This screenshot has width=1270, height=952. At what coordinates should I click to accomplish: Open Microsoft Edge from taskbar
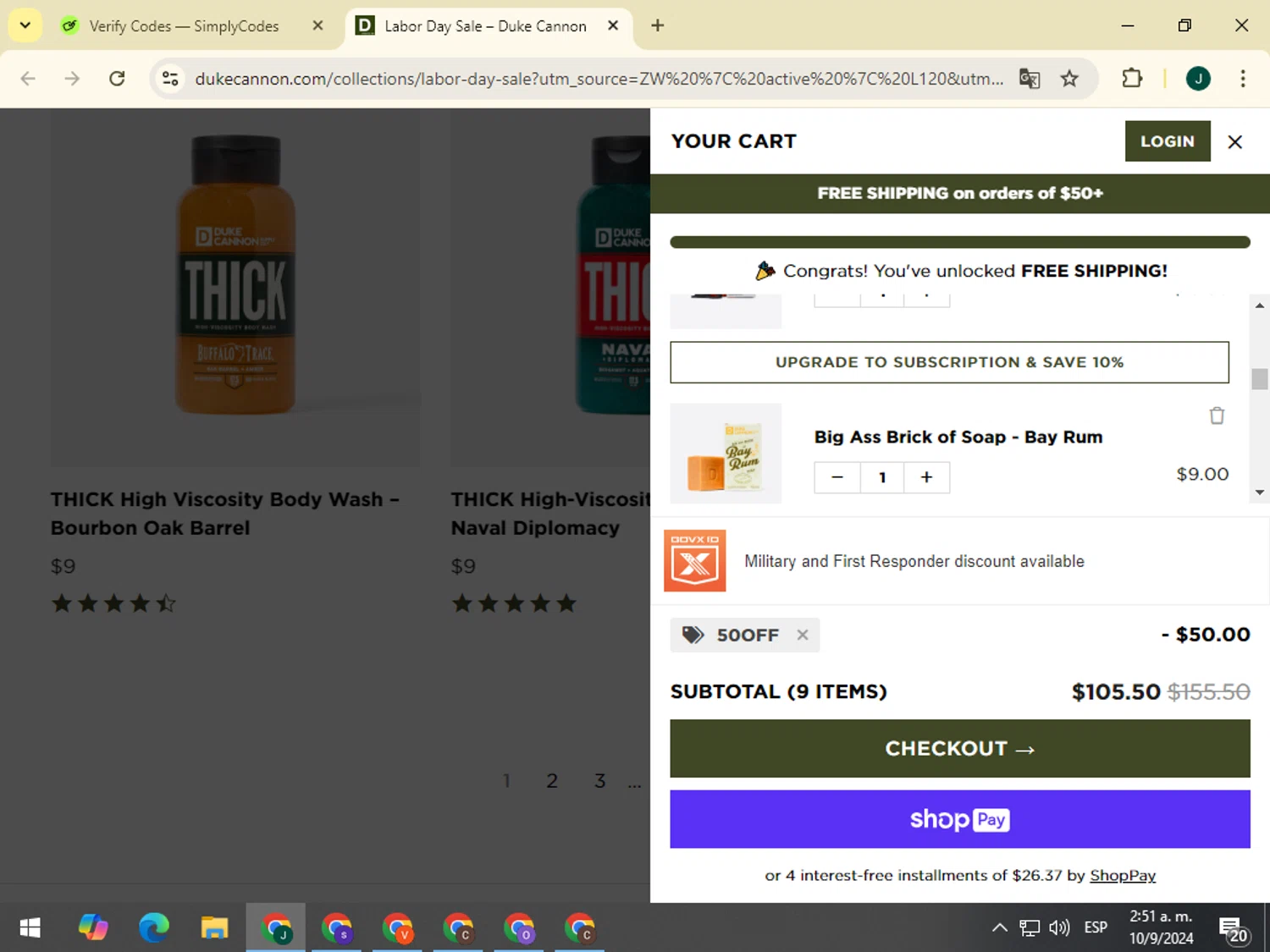tap(154, 928)
